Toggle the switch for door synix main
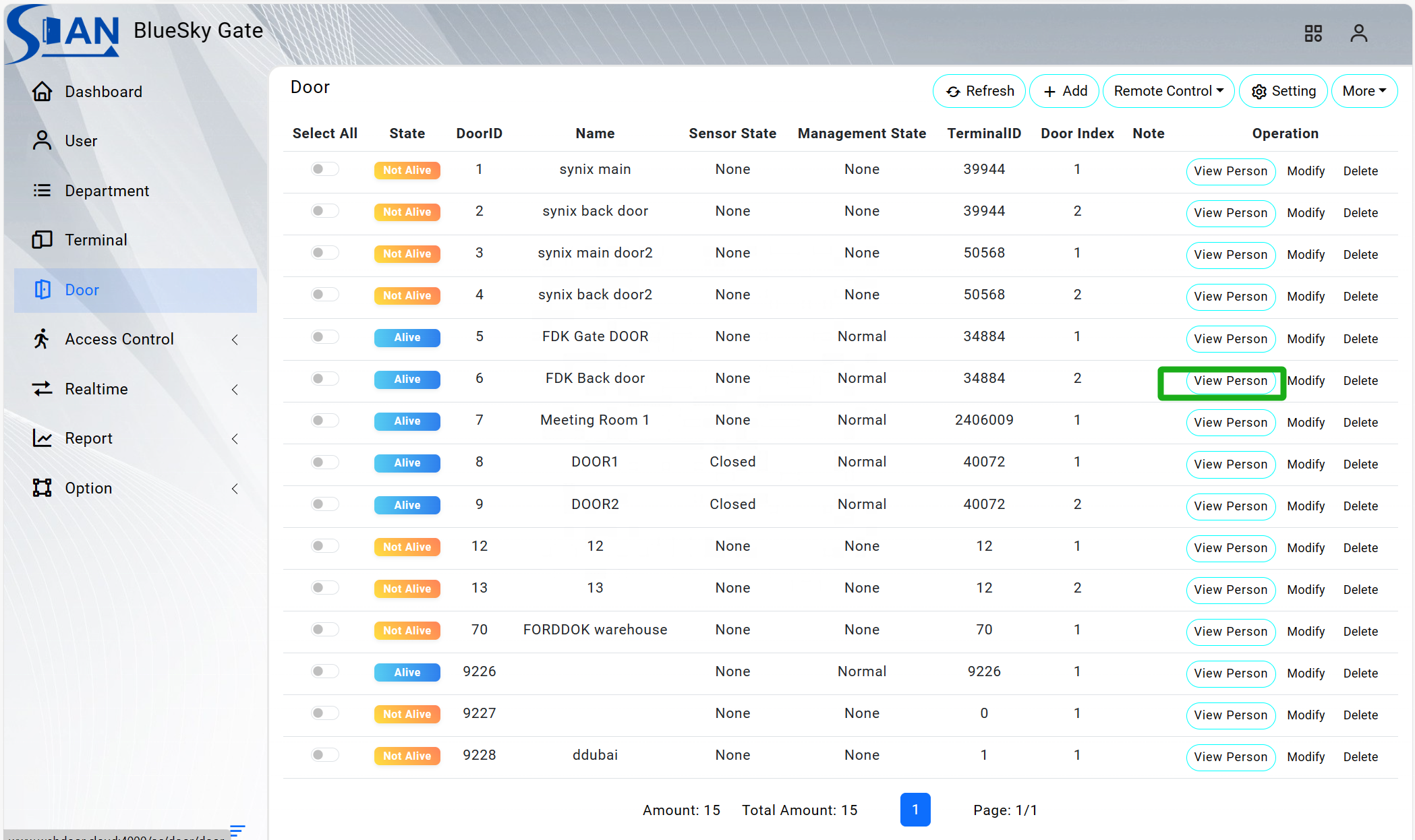This screenshot has height=840, width=1415. pyautogui.click(x=324, y=169)
